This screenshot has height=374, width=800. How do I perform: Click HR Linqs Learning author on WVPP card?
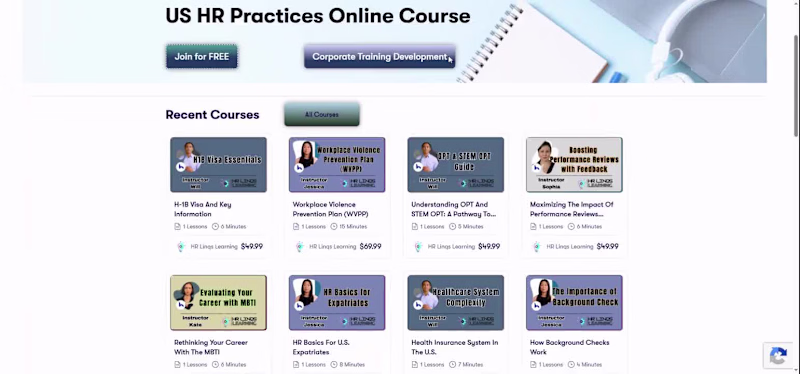[333, 246]
